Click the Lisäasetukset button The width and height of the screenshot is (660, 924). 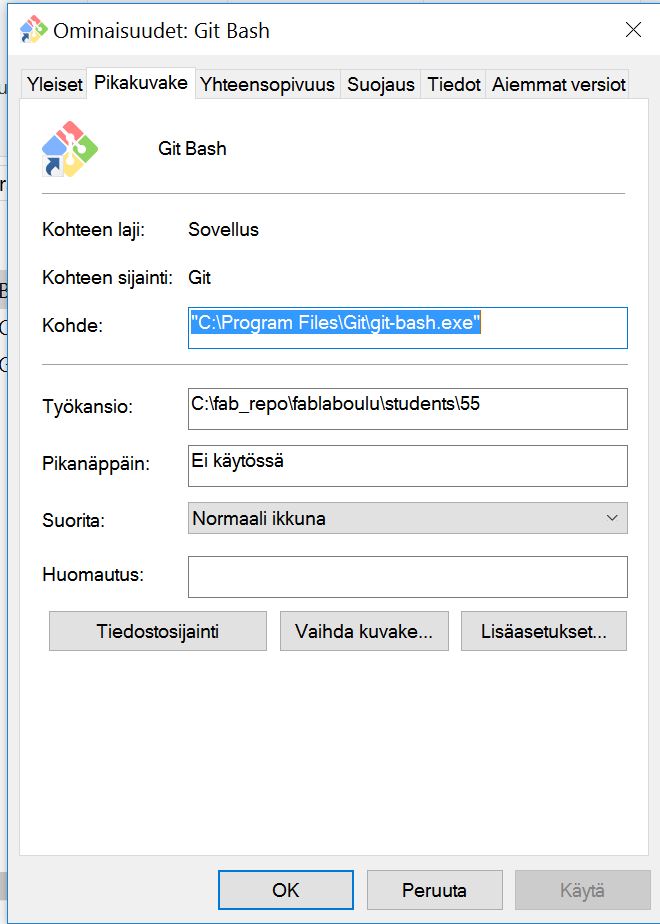(544, 631)
